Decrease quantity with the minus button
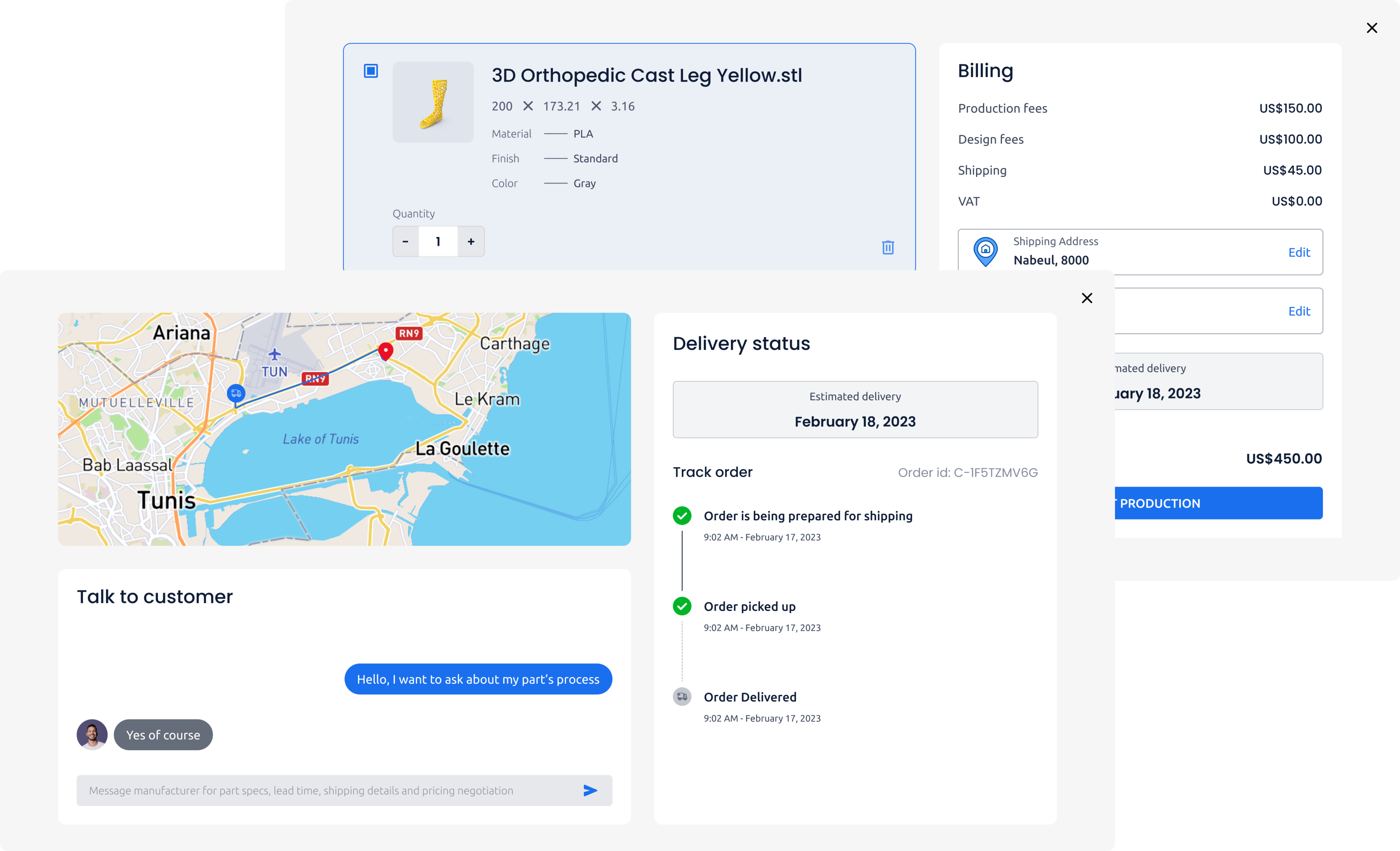This screenshot has height=851, width=1400. tap(406, 241)
